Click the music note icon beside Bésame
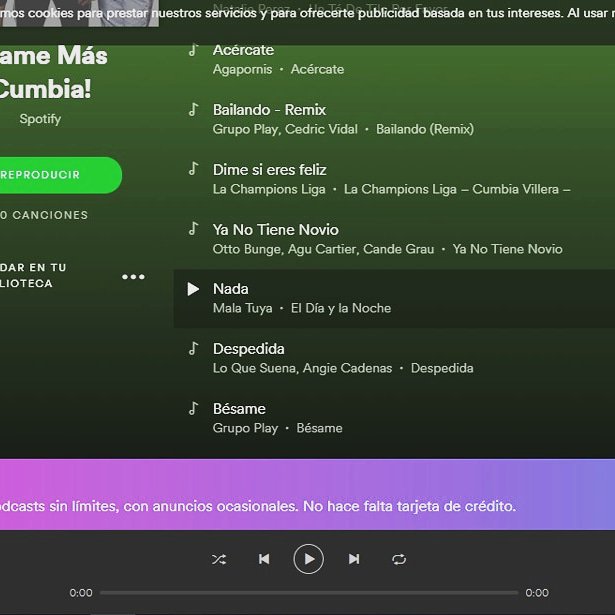 [193, 408]
